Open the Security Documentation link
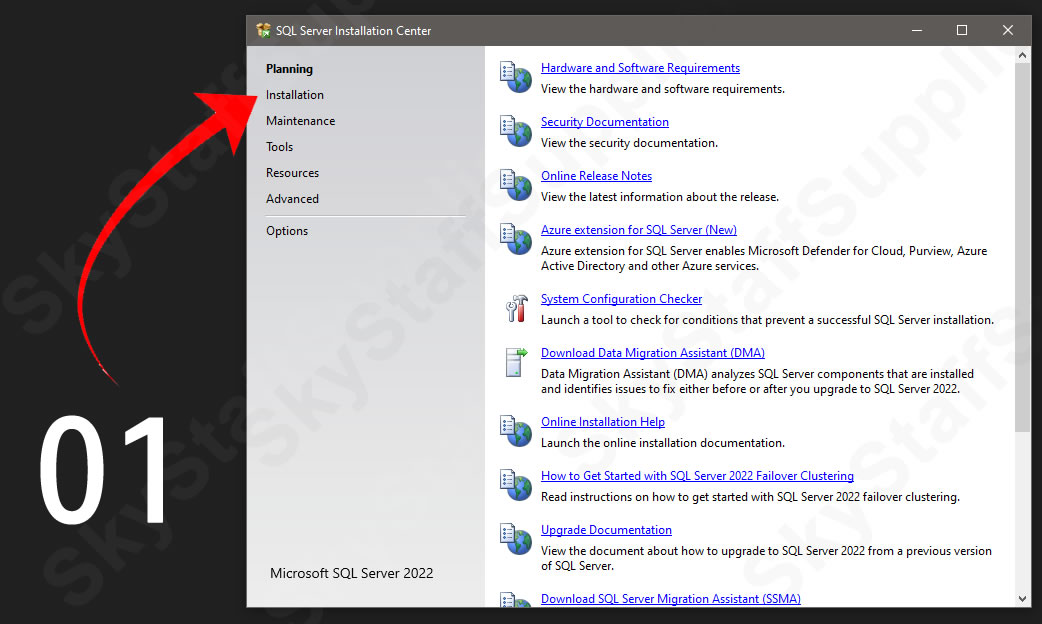The image size is (1042, 624). pyautogui.click(x=605, y=122)
